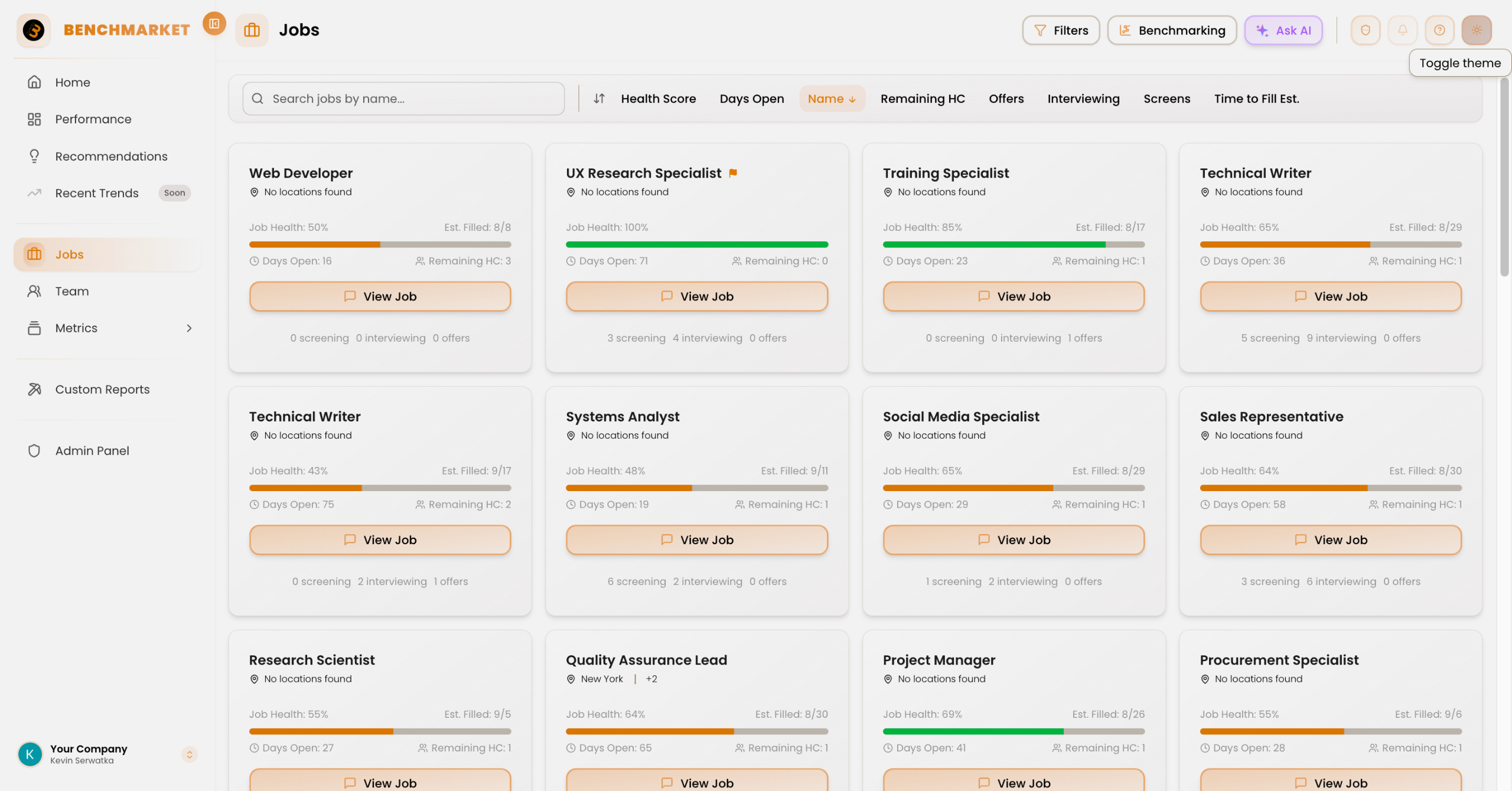Viewport: 1512px width, 791px height.
Task: Click the Training Specialist job health bar
Action: 1014,244
